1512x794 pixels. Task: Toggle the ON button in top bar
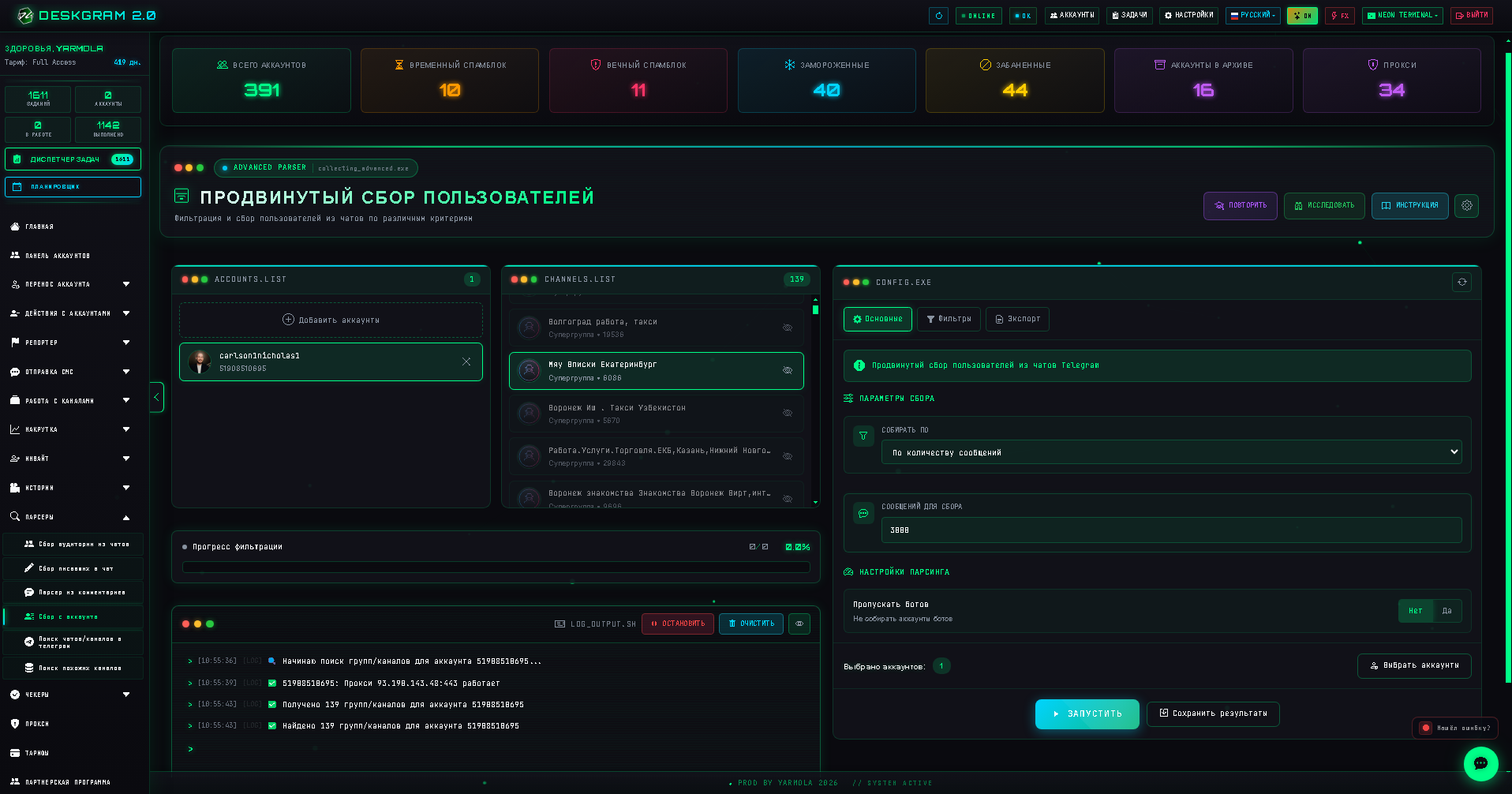tap(1302, 16)
